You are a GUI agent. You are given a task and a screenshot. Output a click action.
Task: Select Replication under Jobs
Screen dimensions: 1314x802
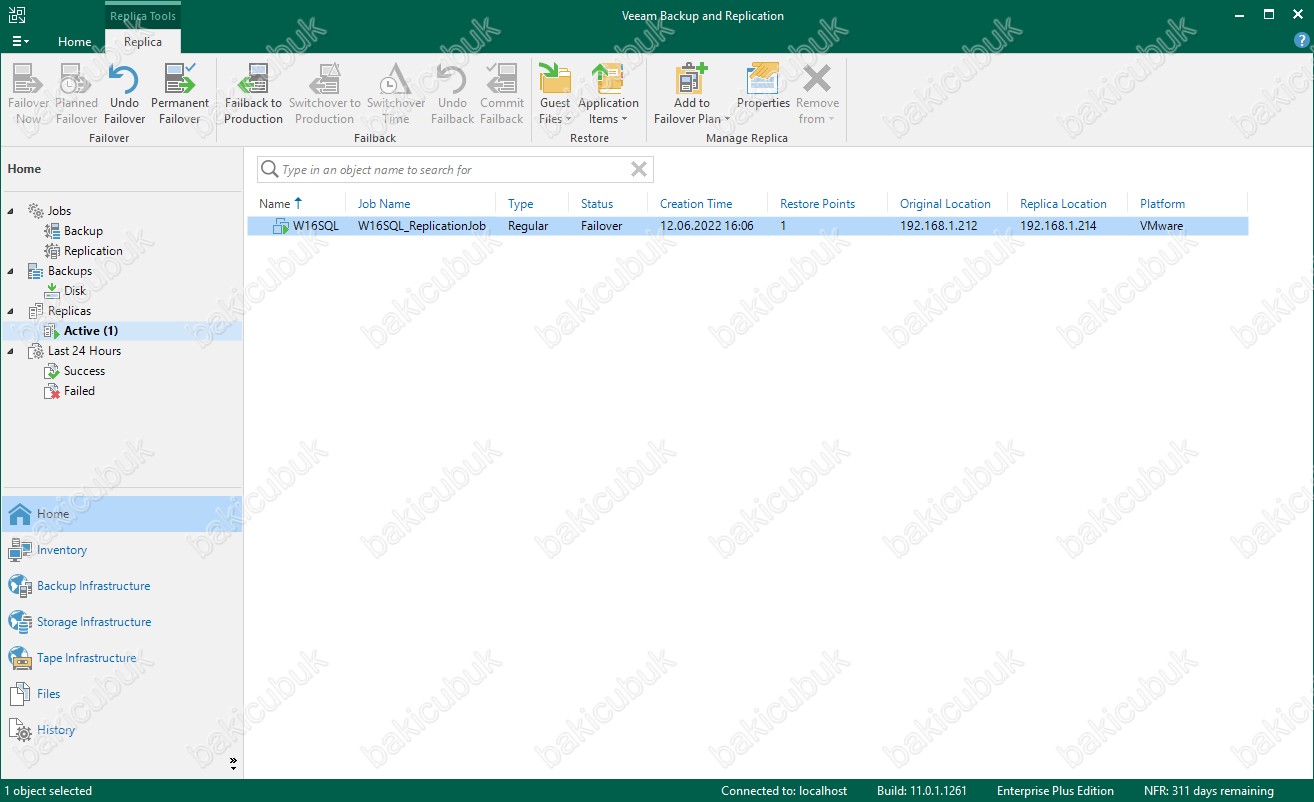[93, 251]
